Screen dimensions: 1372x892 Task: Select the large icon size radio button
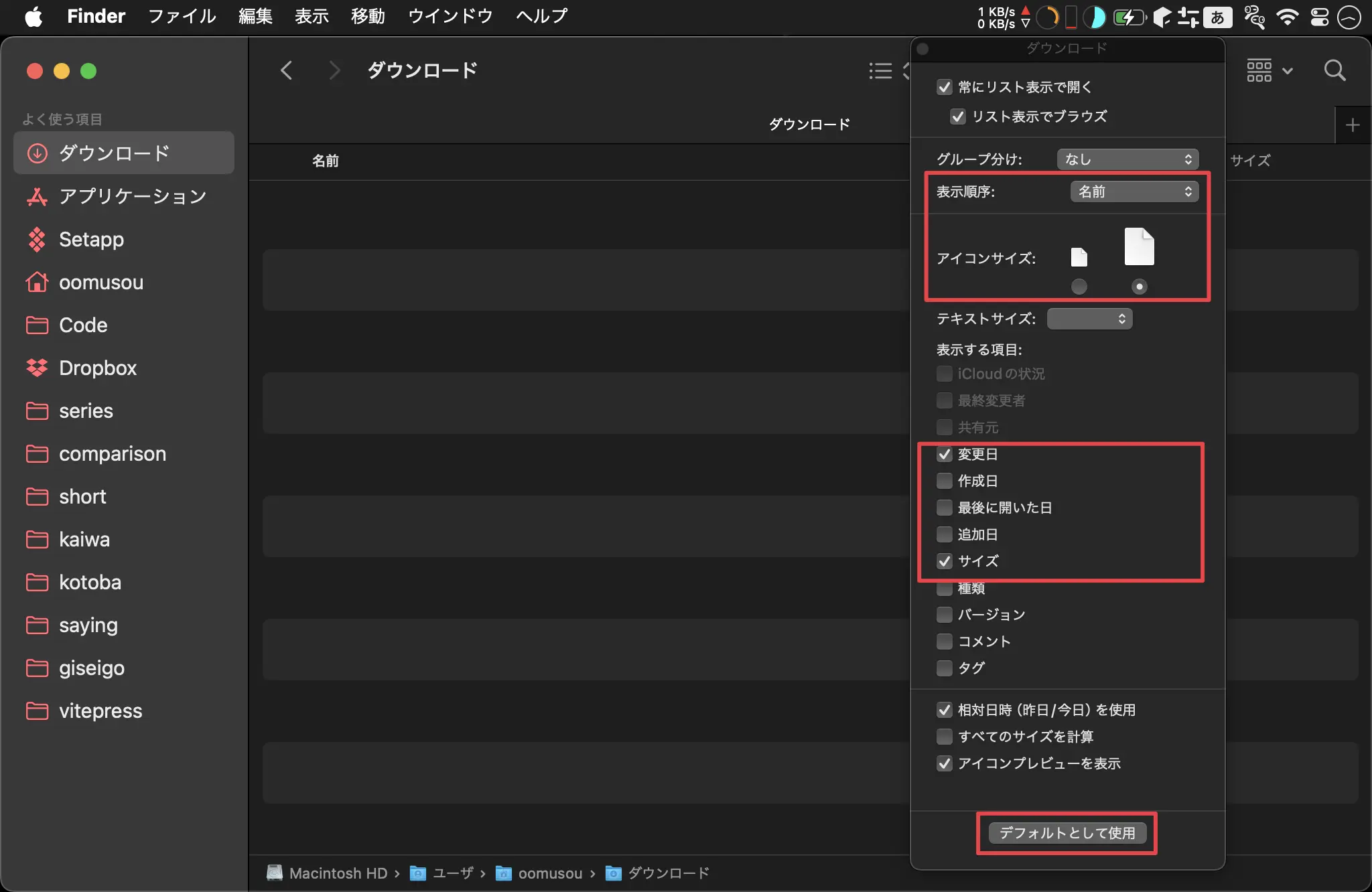point(1140,287)
